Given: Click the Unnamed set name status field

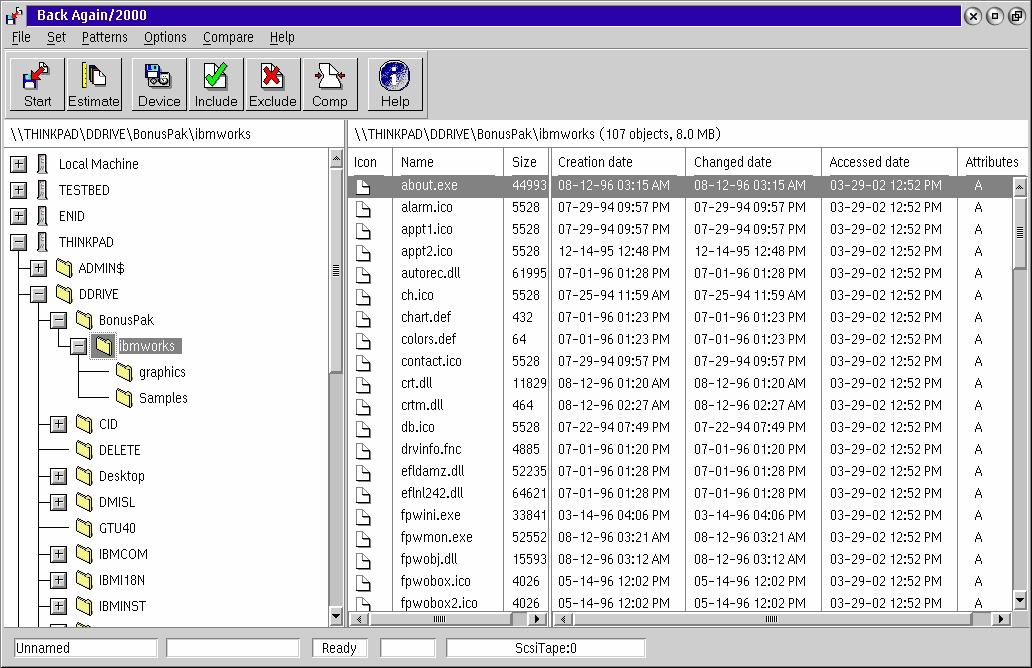Looking at the screenshot, I should click(x=86, y=648).
